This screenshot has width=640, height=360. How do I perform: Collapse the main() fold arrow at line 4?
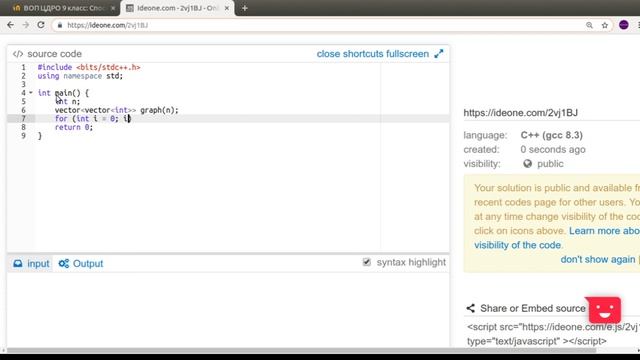[x=31, y=93]
